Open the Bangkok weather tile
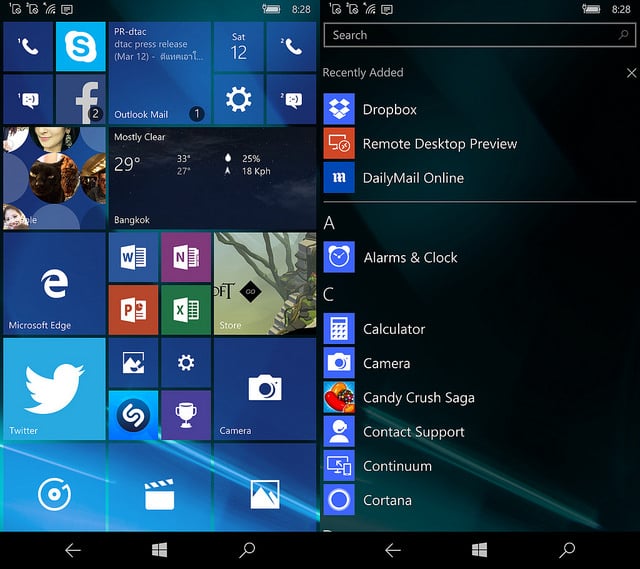The height and width of the screenshot is (569, 640). [x=212, y=178]
